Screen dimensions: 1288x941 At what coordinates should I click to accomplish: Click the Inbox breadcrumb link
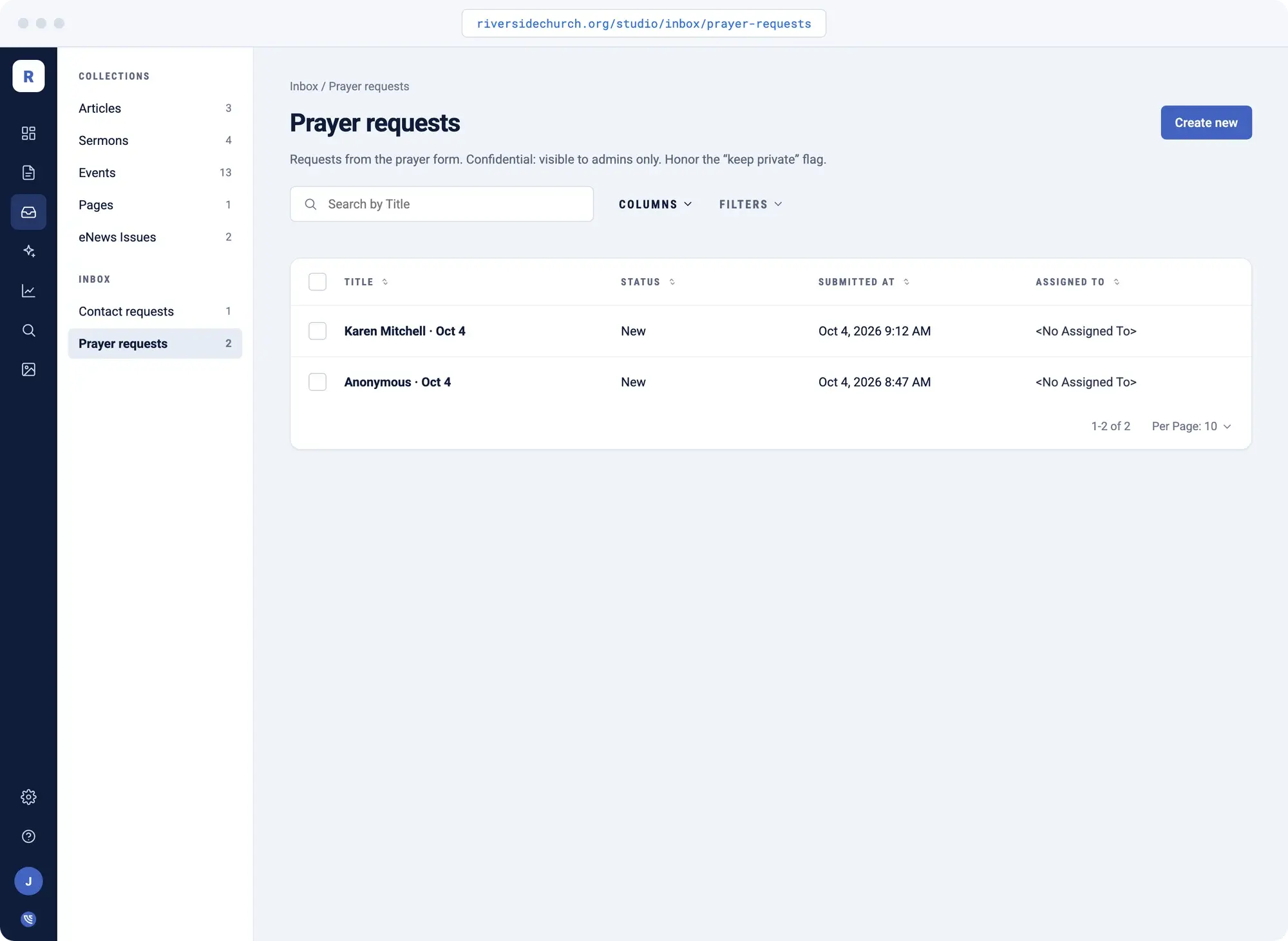pos(304,86)
